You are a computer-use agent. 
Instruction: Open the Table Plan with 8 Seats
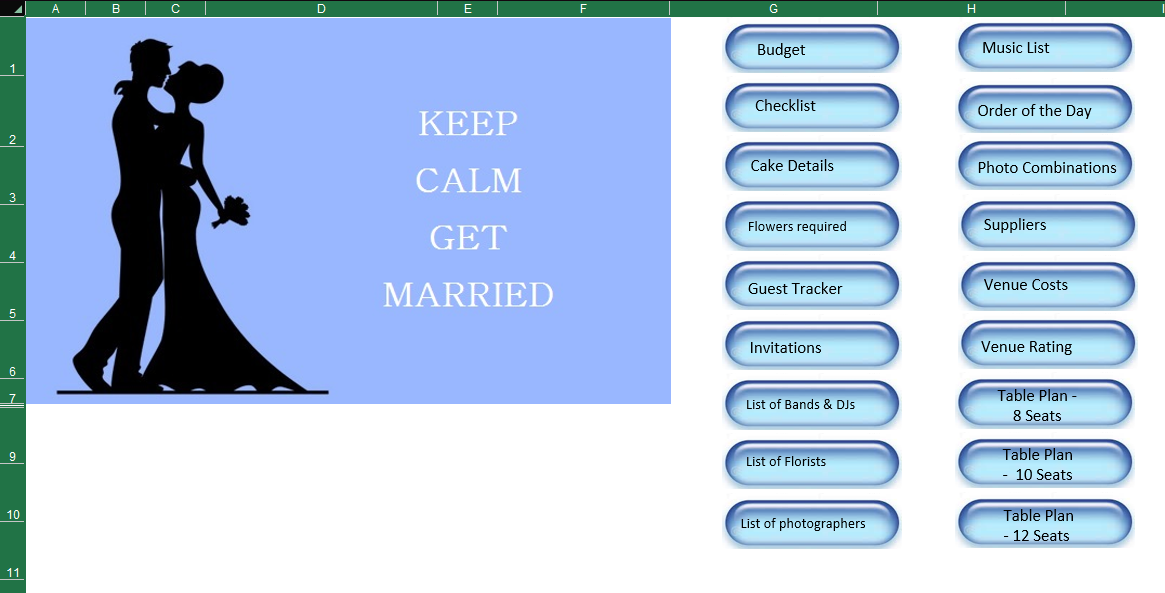pos(1045,404)
